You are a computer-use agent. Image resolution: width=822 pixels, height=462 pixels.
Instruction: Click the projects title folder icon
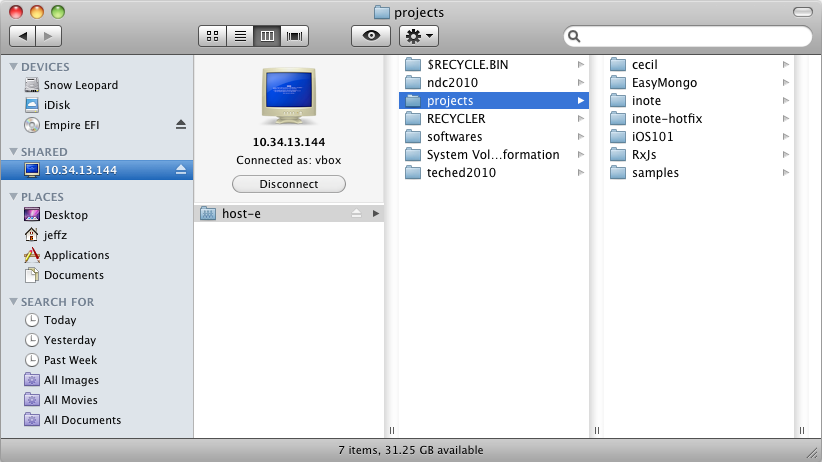point(382,12)
